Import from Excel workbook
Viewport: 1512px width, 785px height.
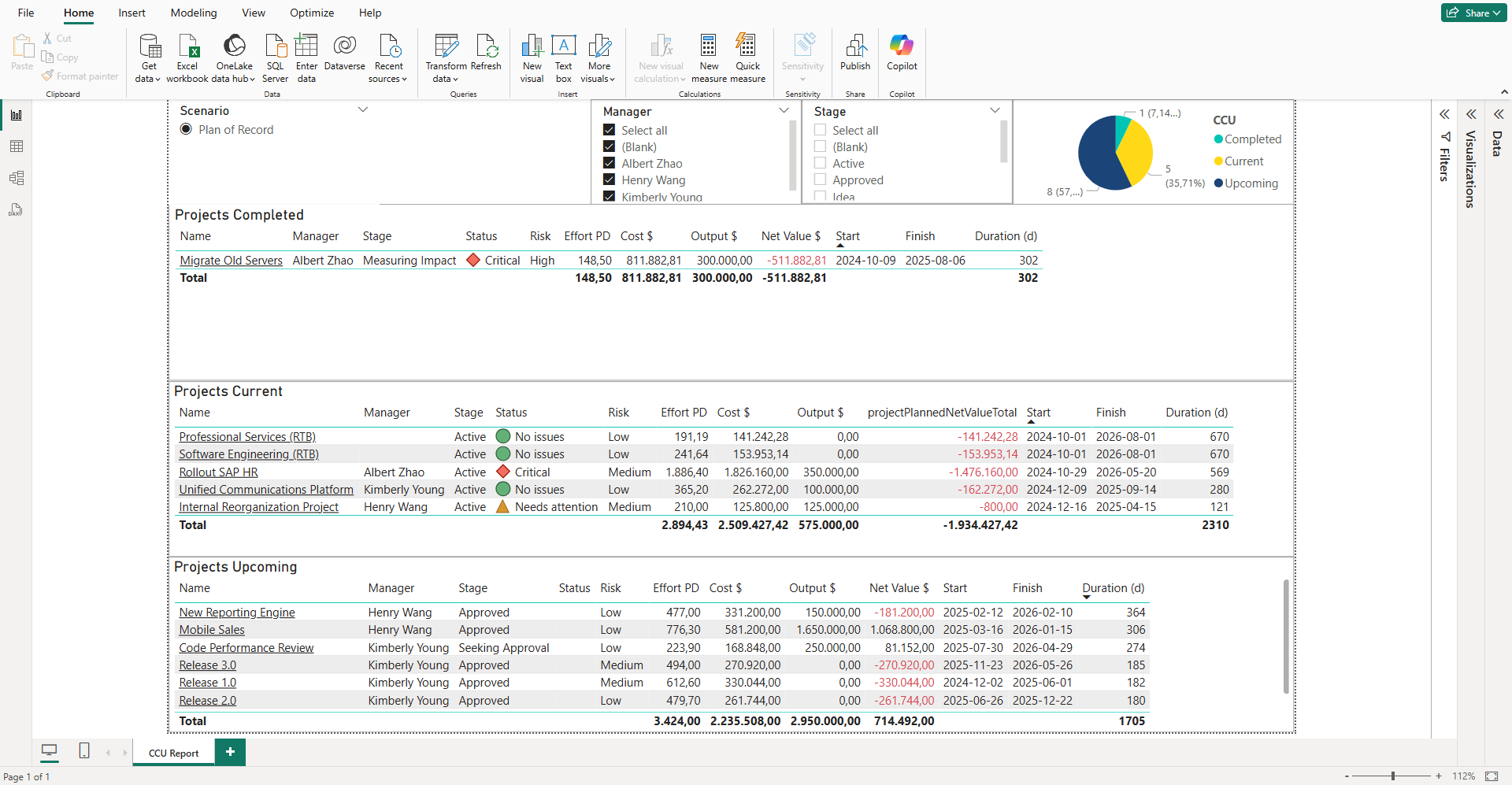[x=187, y=57]
